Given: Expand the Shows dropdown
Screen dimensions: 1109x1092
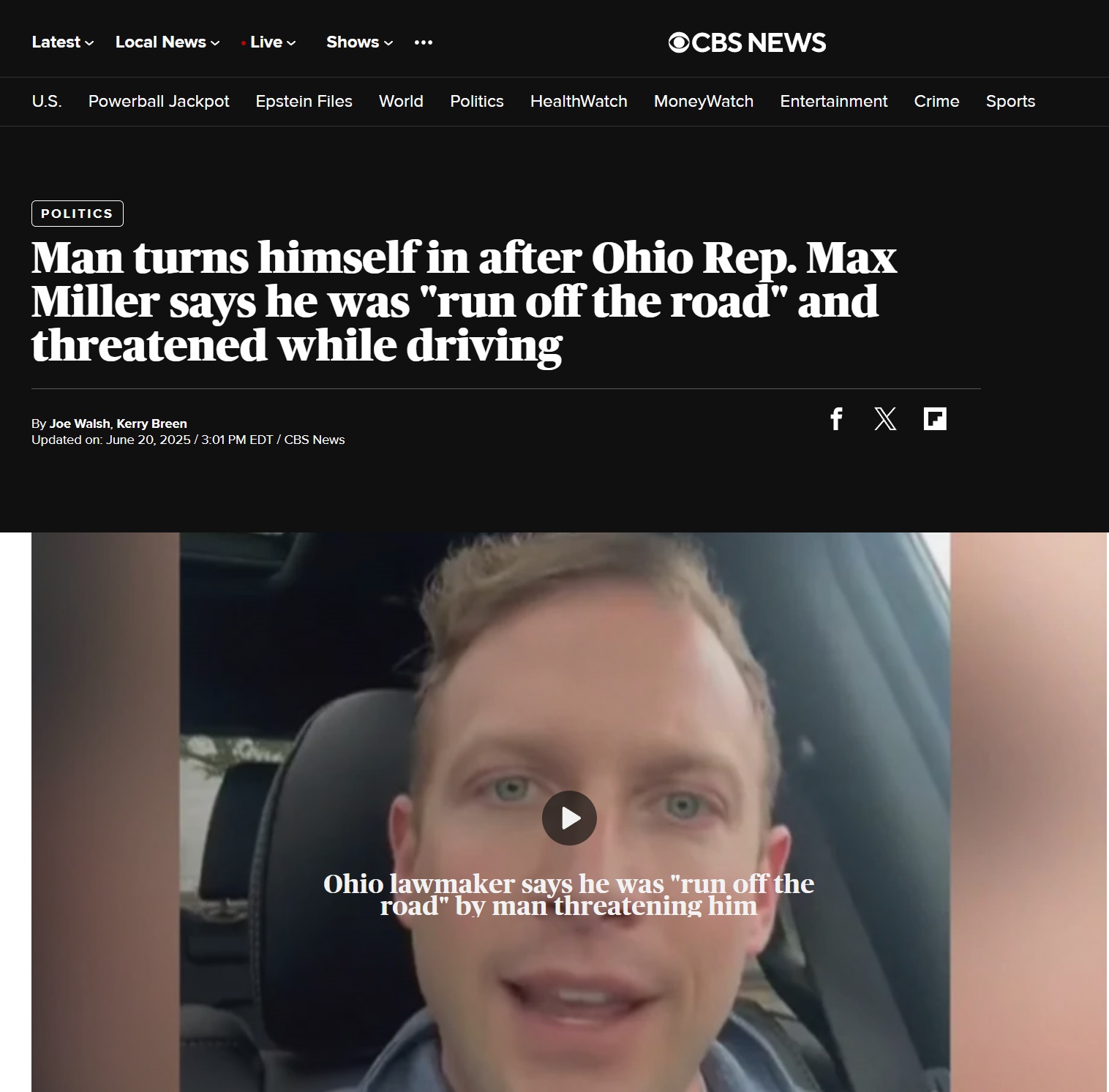Looking at the screenshot, I should (x=360, y=42).
